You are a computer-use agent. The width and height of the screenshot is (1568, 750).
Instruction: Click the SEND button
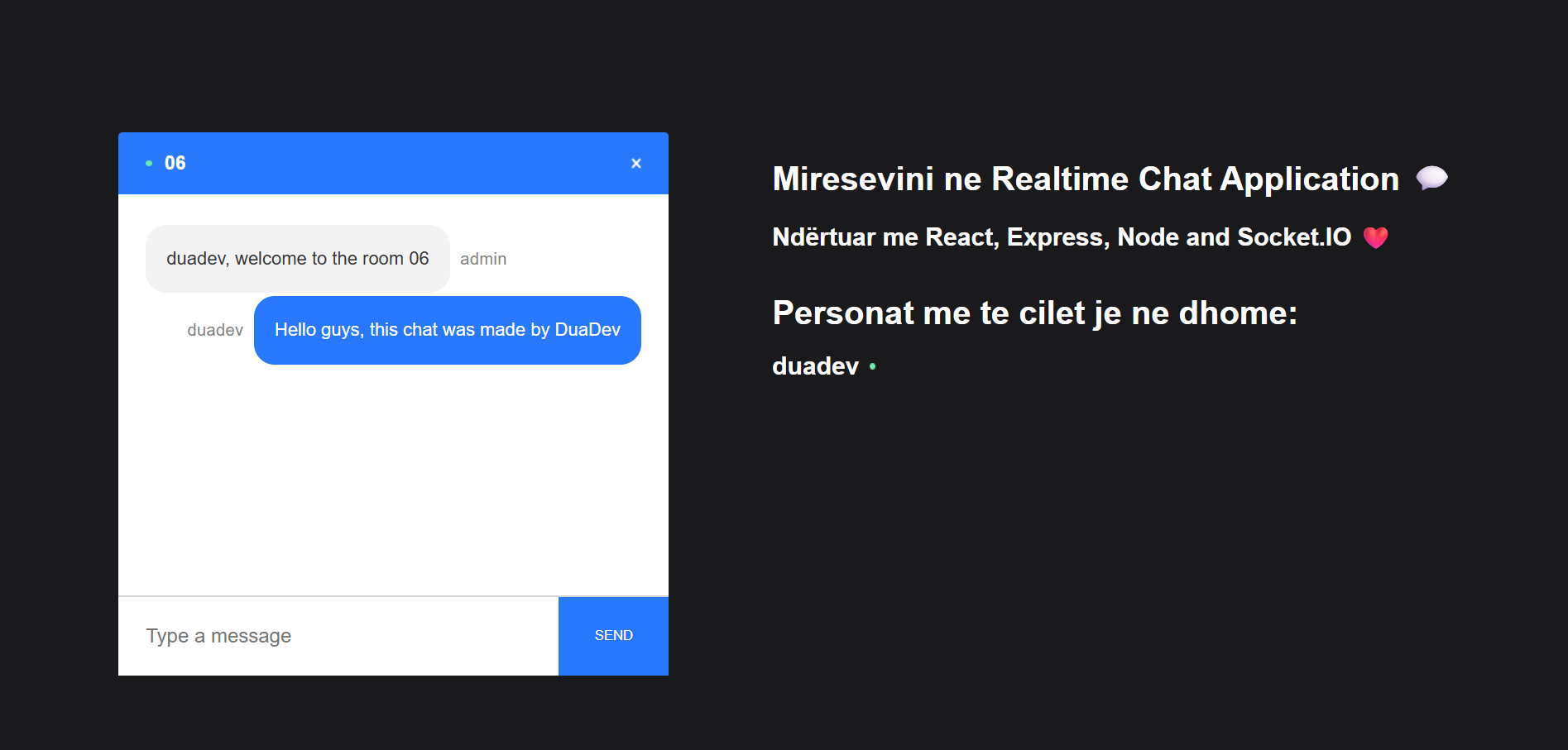(x=613, y=636)
